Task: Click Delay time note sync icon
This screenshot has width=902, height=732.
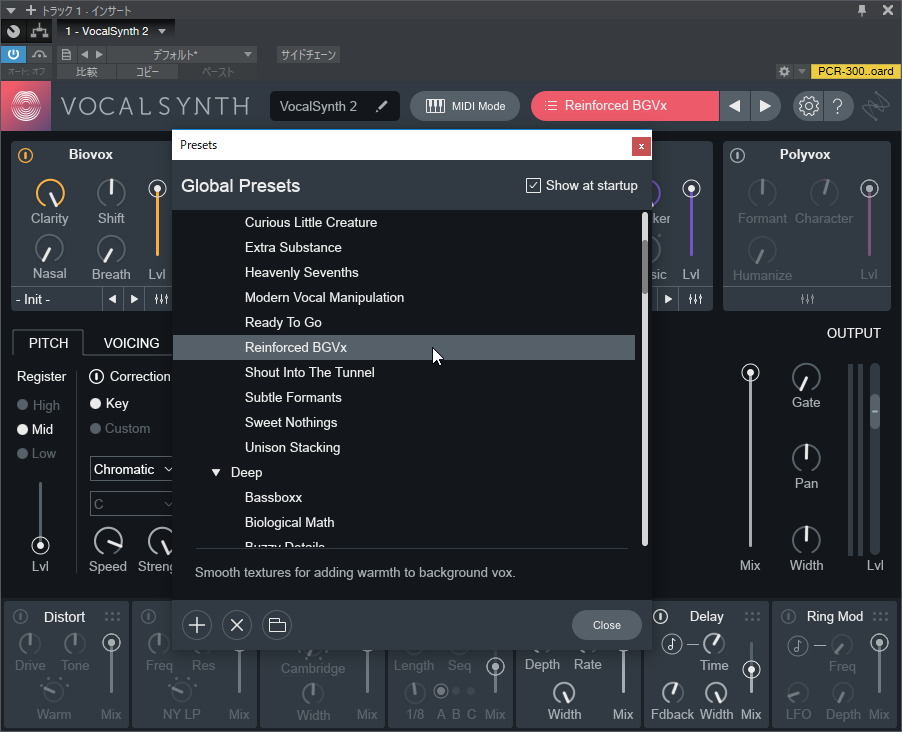Action: (x=672, y=643)
